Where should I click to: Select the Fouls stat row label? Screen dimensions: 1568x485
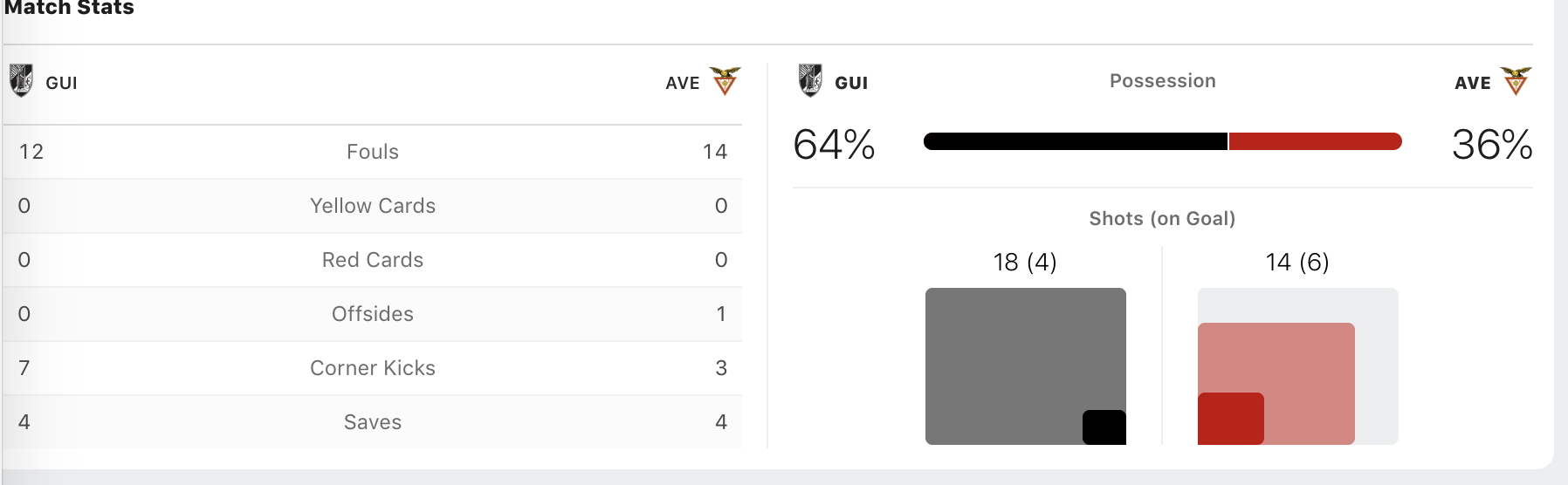[373, 152]
